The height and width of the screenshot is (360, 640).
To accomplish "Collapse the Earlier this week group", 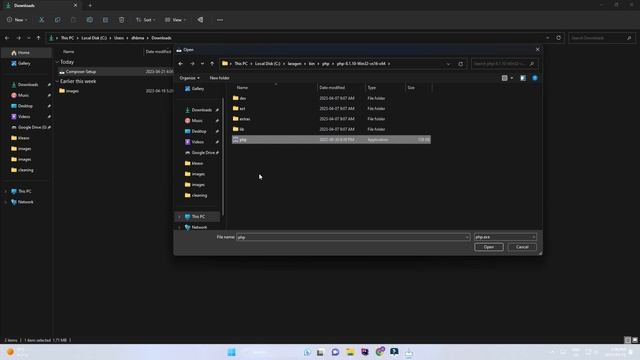I will (x=57, y=81).
